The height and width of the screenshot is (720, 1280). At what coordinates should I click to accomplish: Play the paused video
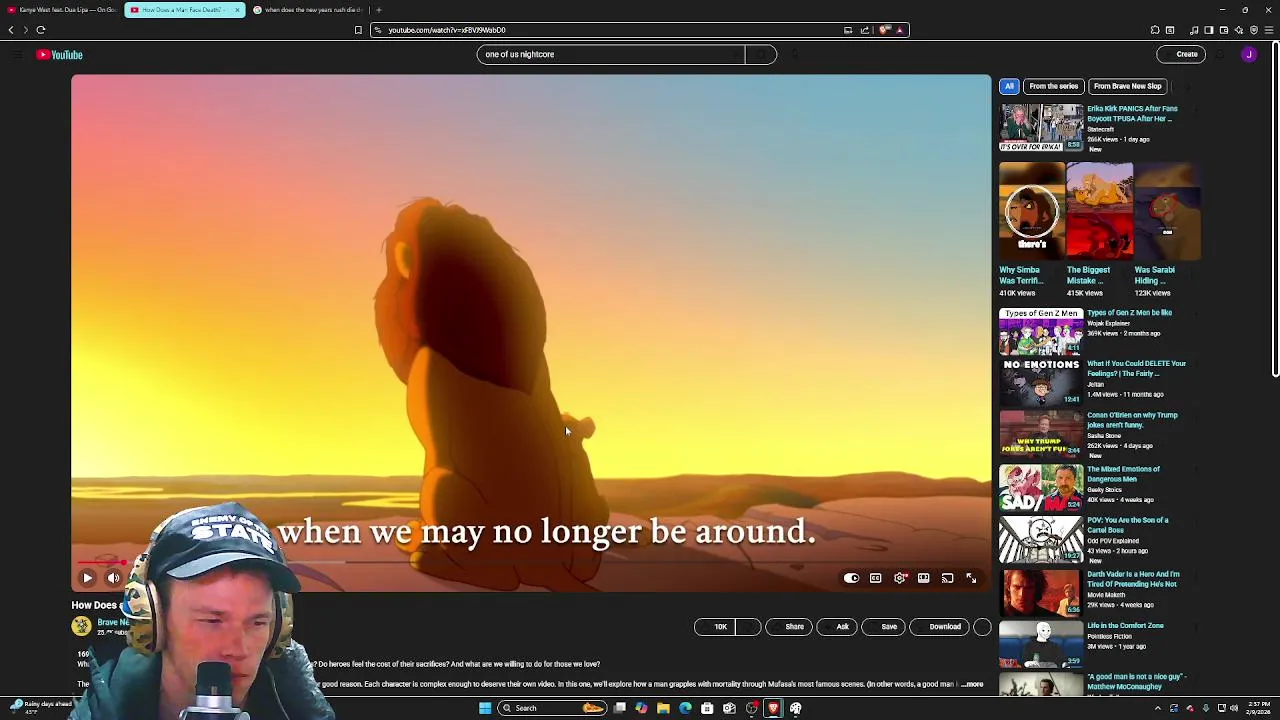pyautogui.click(x=87, y=578)
